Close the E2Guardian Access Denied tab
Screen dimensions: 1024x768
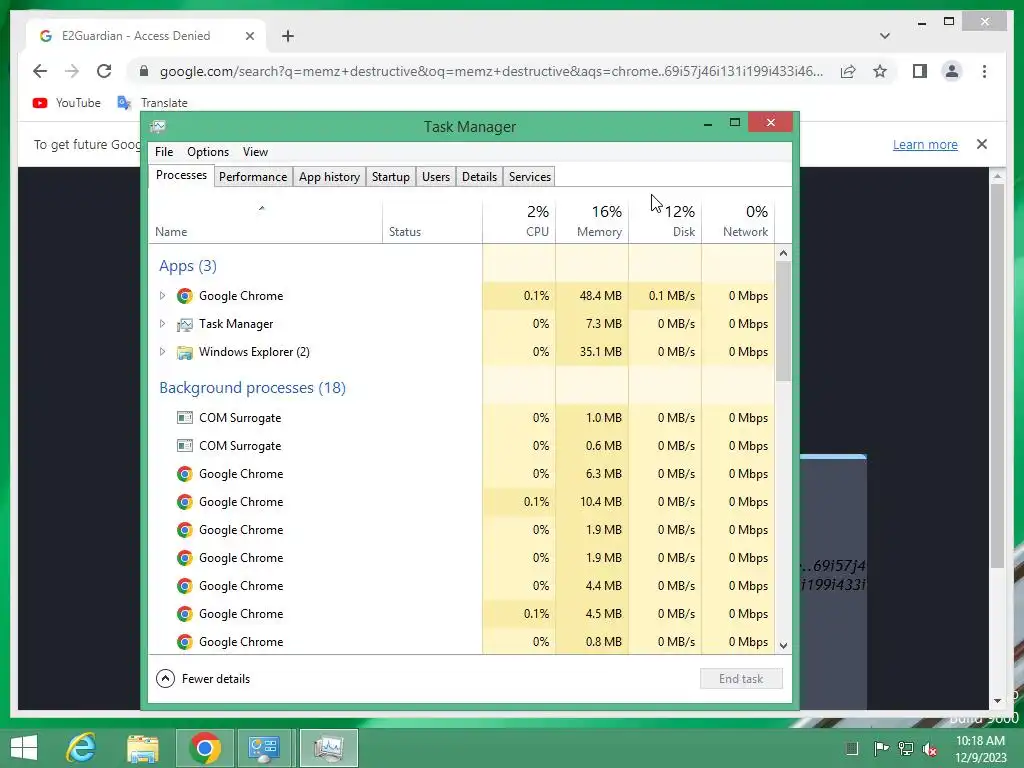click(x=249, y=36)
